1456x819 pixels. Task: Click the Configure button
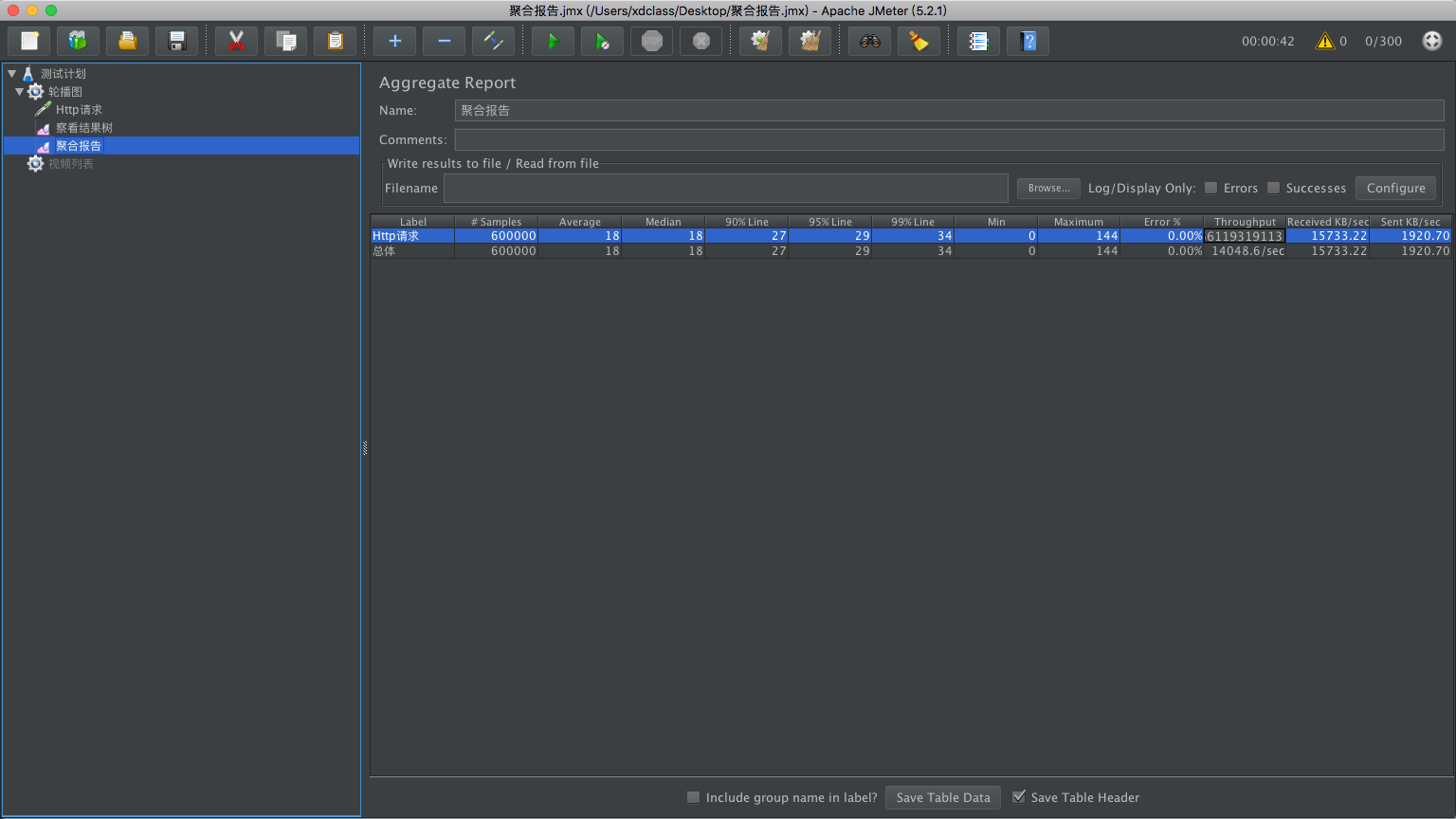point(1395,188)
